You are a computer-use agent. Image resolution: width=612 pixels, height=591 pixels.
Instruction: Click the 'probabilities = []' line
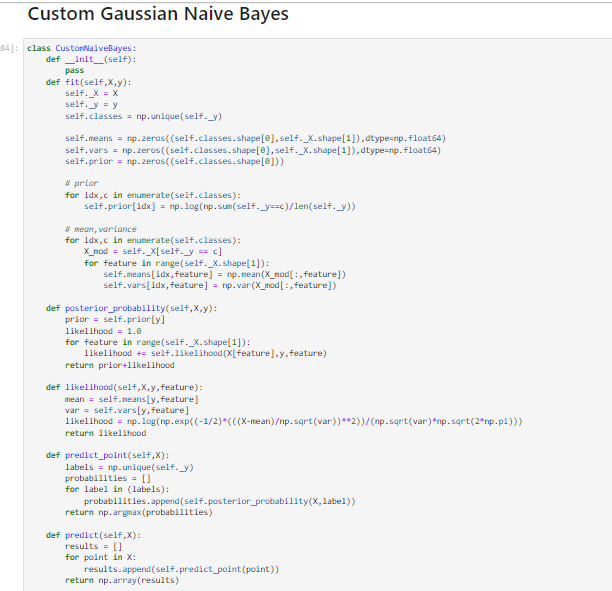click(x=108, y=479)
